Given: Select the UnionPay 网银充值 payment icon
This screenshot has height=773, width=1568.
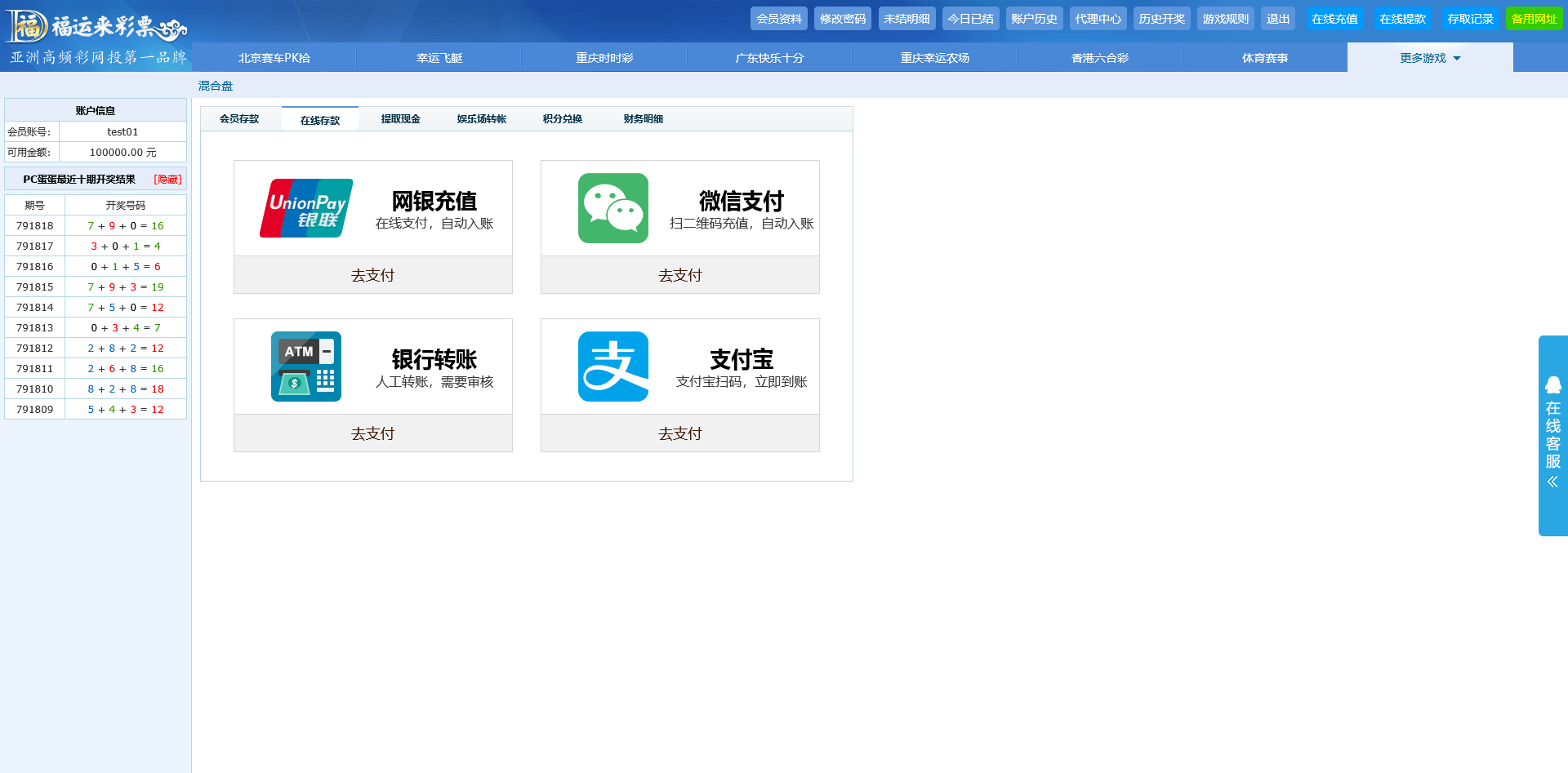Looking at the screenshot, I should 305,207.
